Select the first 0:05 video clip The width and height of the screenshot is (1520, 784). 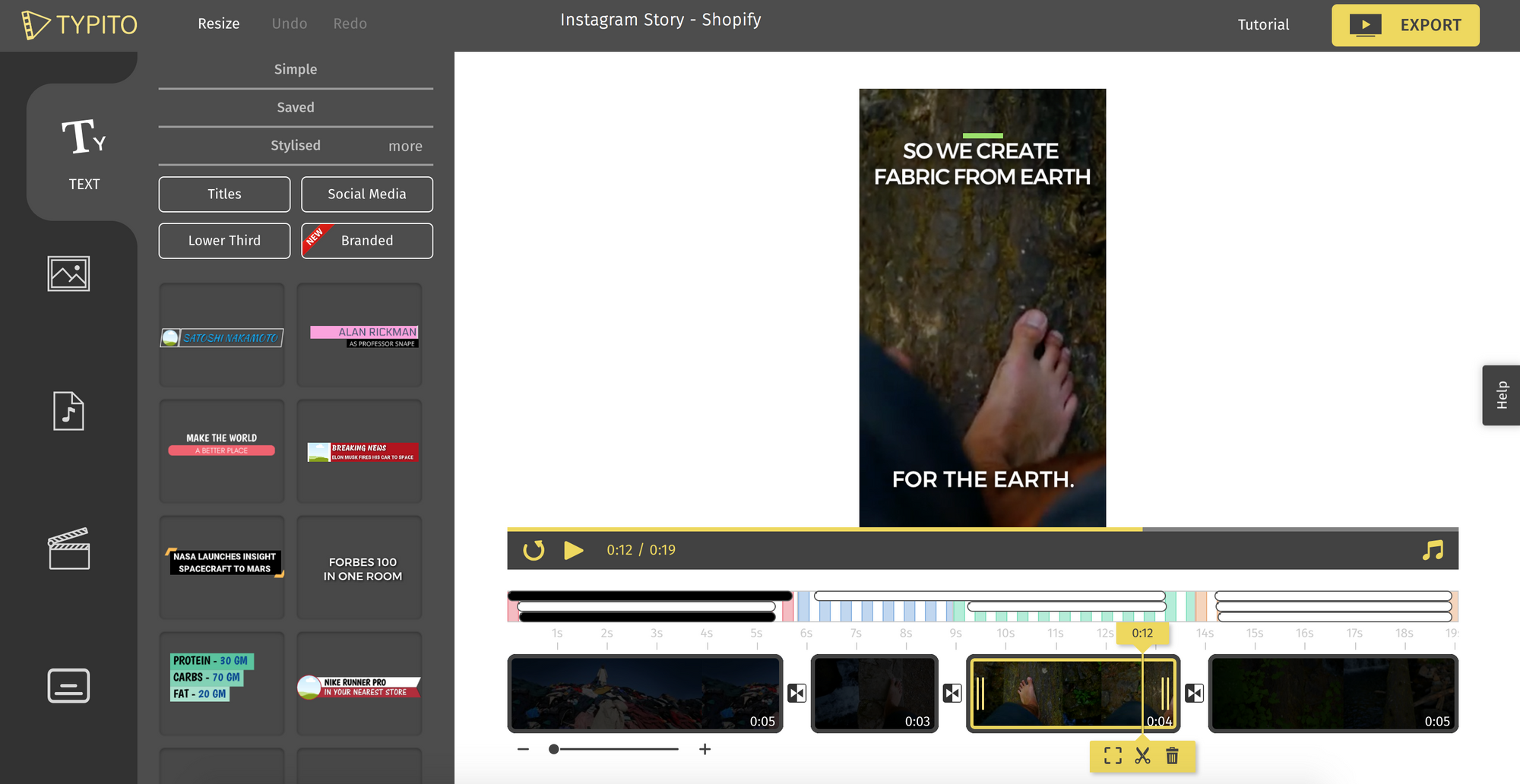(645, 694)
